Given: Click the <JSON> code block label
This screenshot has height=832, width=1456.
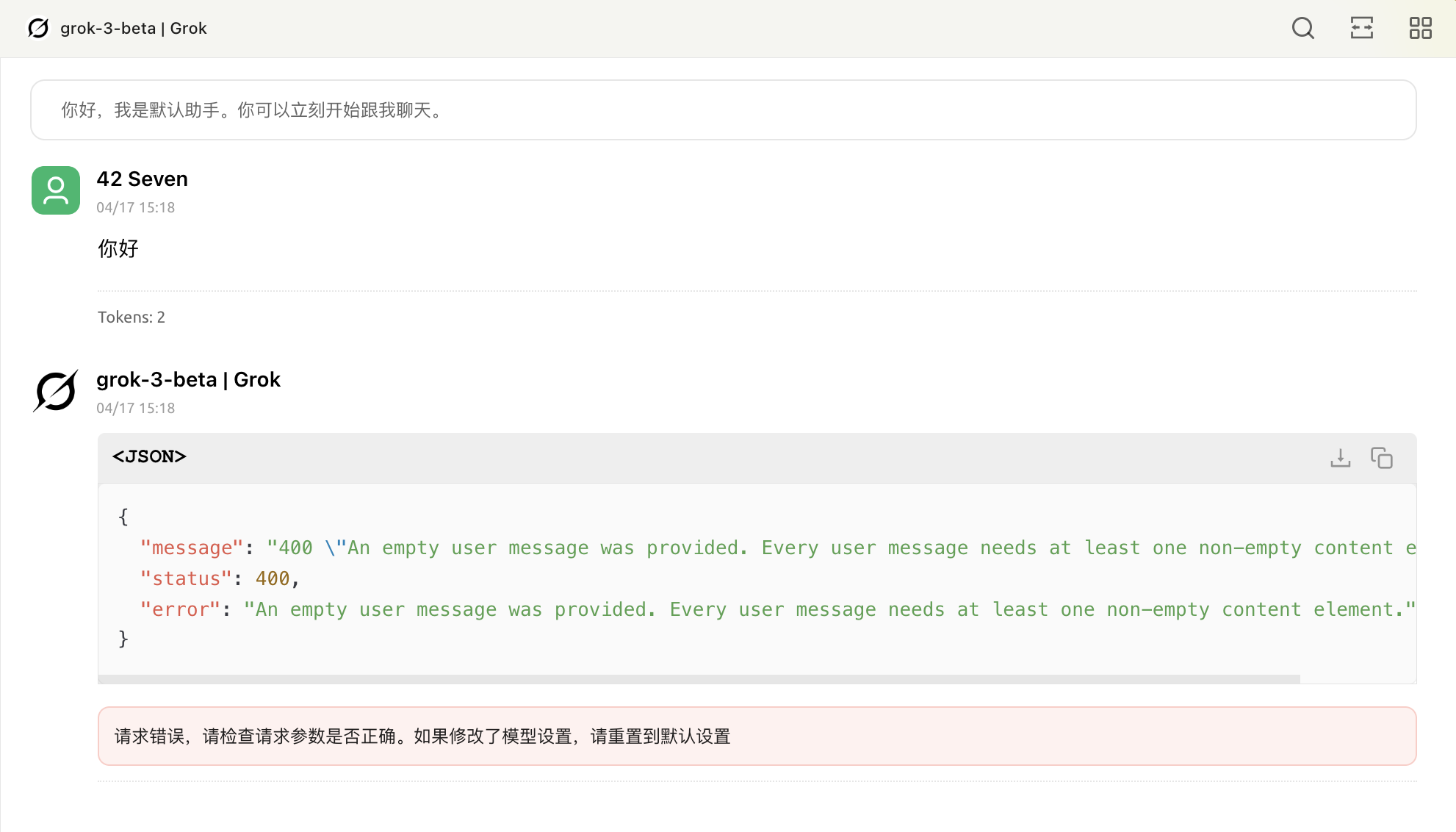Looking at the screenshot, I should [149, 456].
